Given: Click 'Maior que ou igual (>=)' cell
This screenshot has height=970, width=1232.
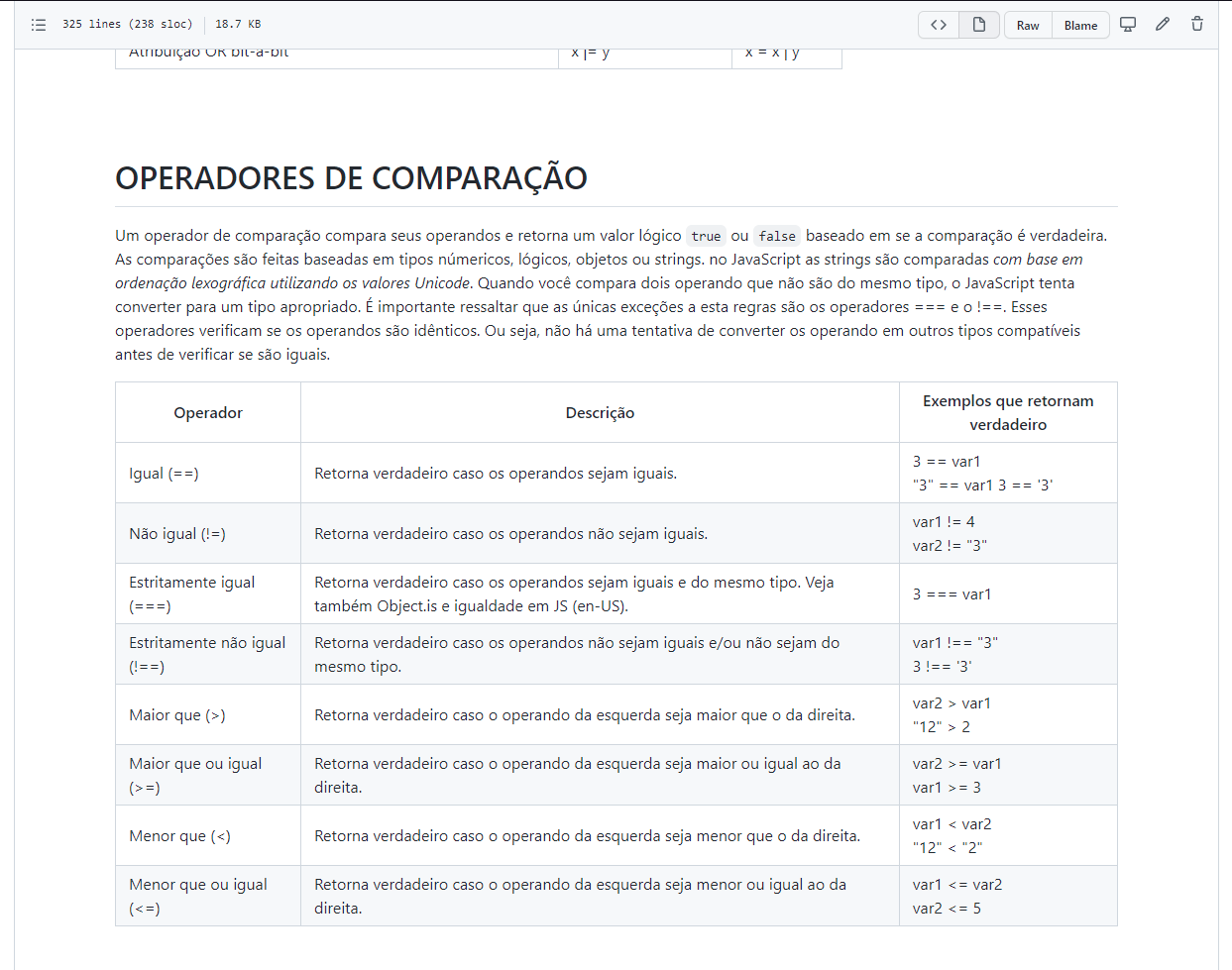Looking at the screenshot, I should point(208,776).
